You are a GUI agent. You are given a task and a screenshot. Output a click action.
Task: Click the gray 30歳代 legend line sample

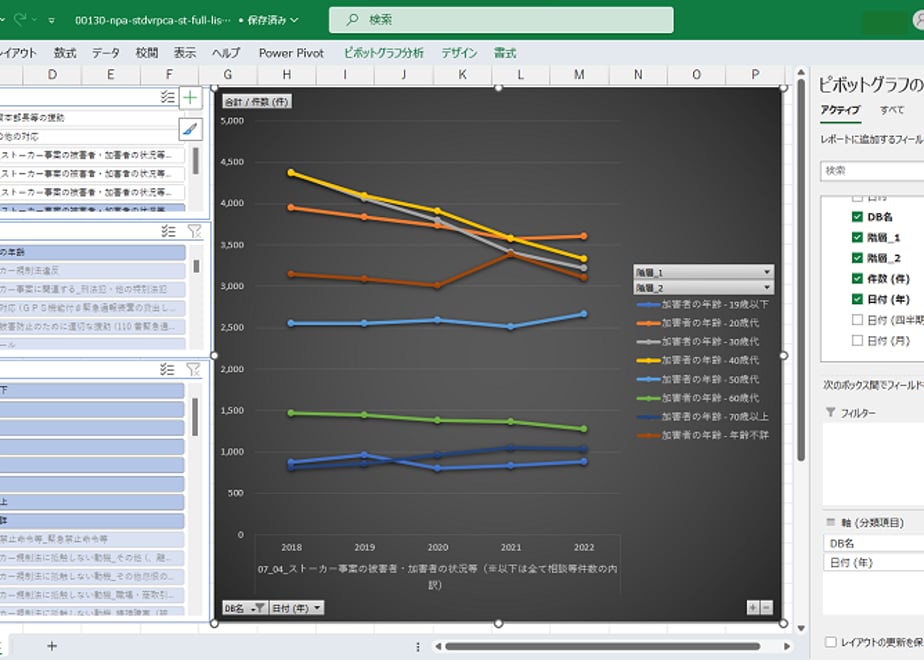[648, 342]
